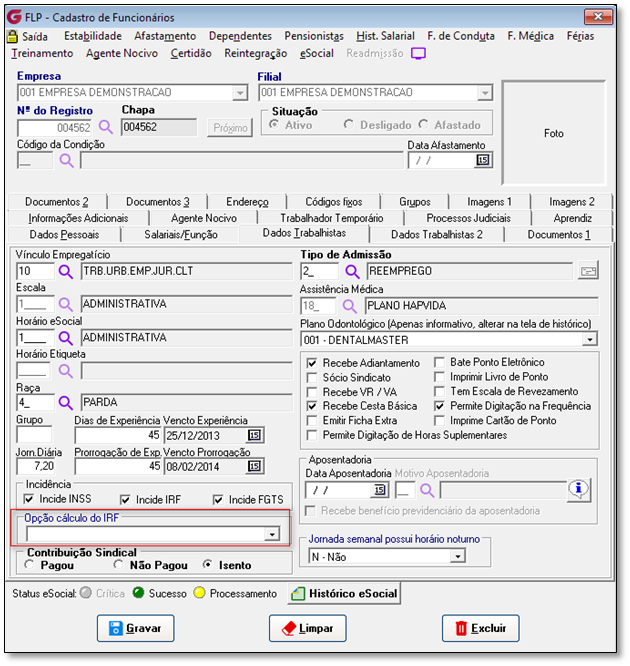Check Sócio Sindicato box

coord(312,378)
